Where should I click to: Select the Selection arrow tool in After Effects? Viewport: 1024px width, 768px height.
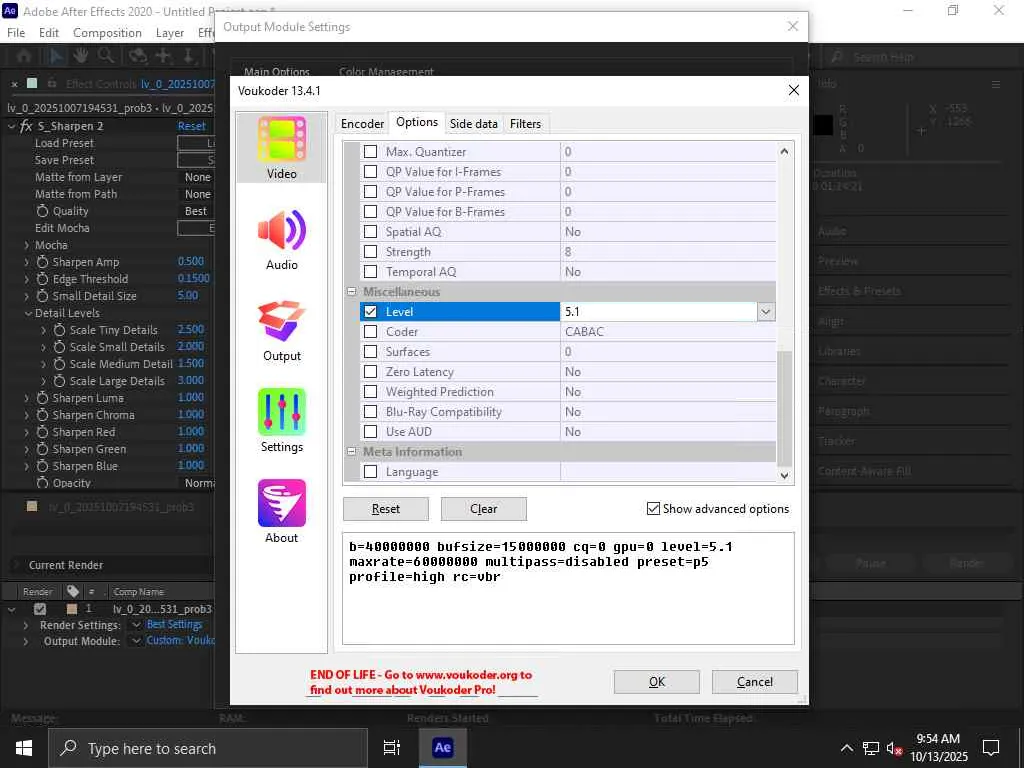tap(56, 56)
